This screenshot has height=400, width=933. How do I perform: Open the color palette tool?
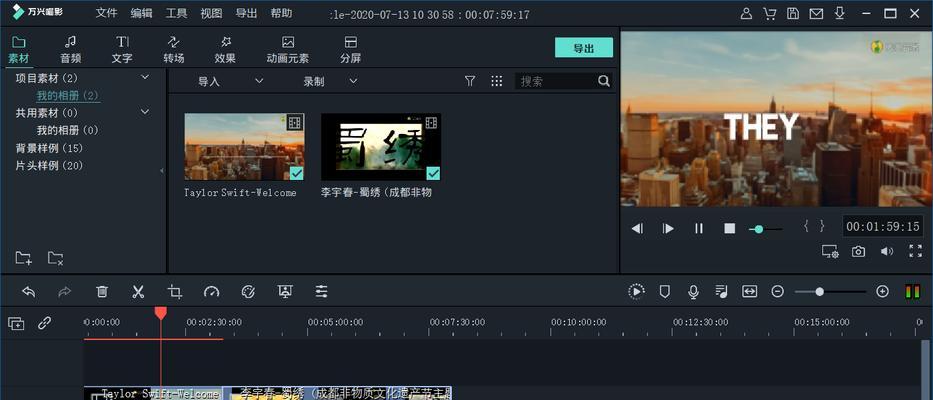248,292
